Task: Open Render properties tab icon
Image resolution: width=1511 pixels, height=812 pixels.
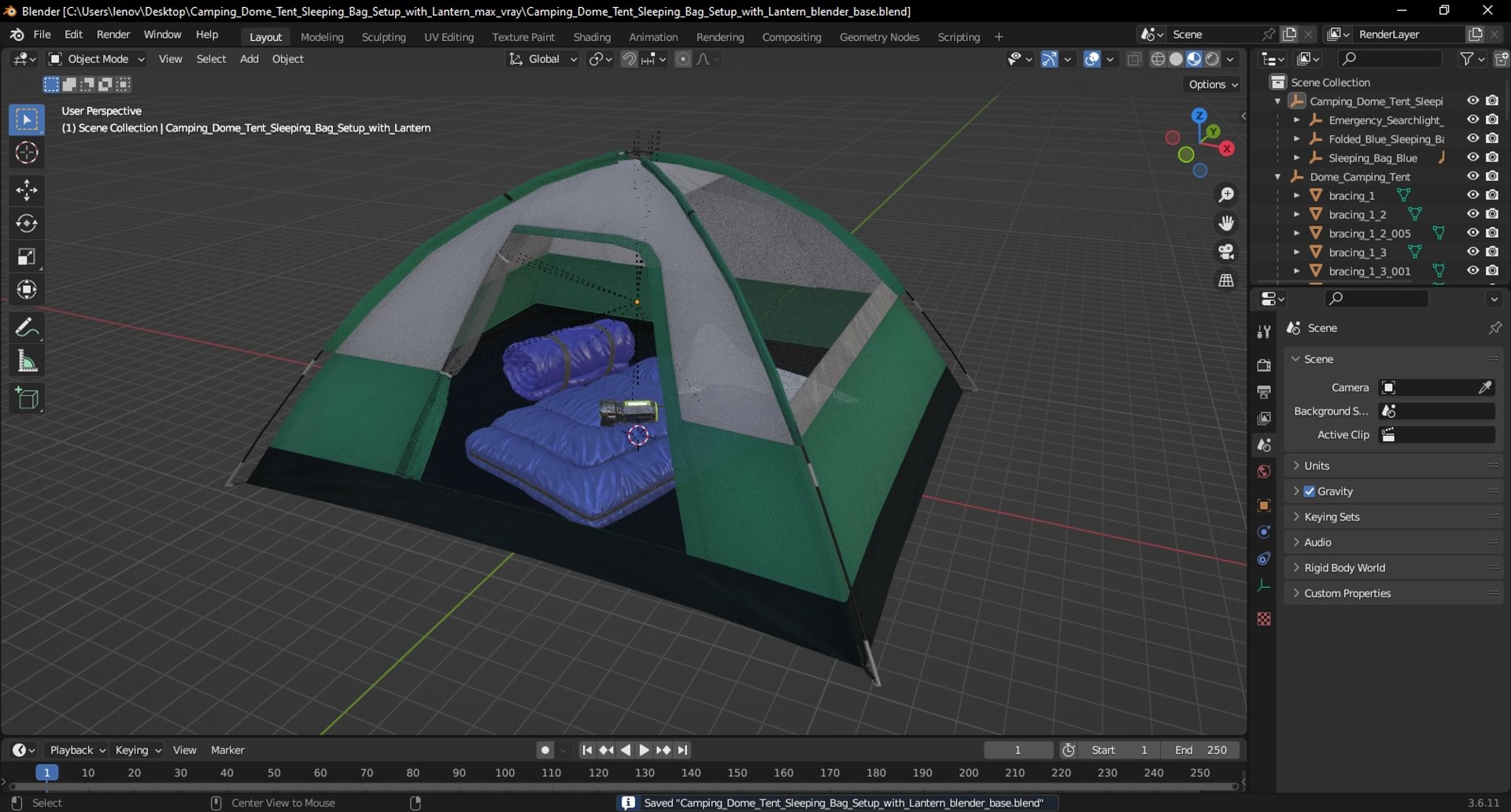Action: pos(1264,365)
